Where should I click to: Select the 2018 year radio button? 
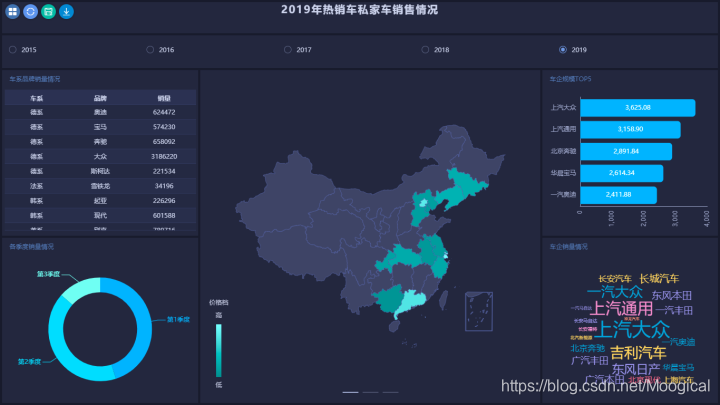pyautogui.click(x=425, y=50)
